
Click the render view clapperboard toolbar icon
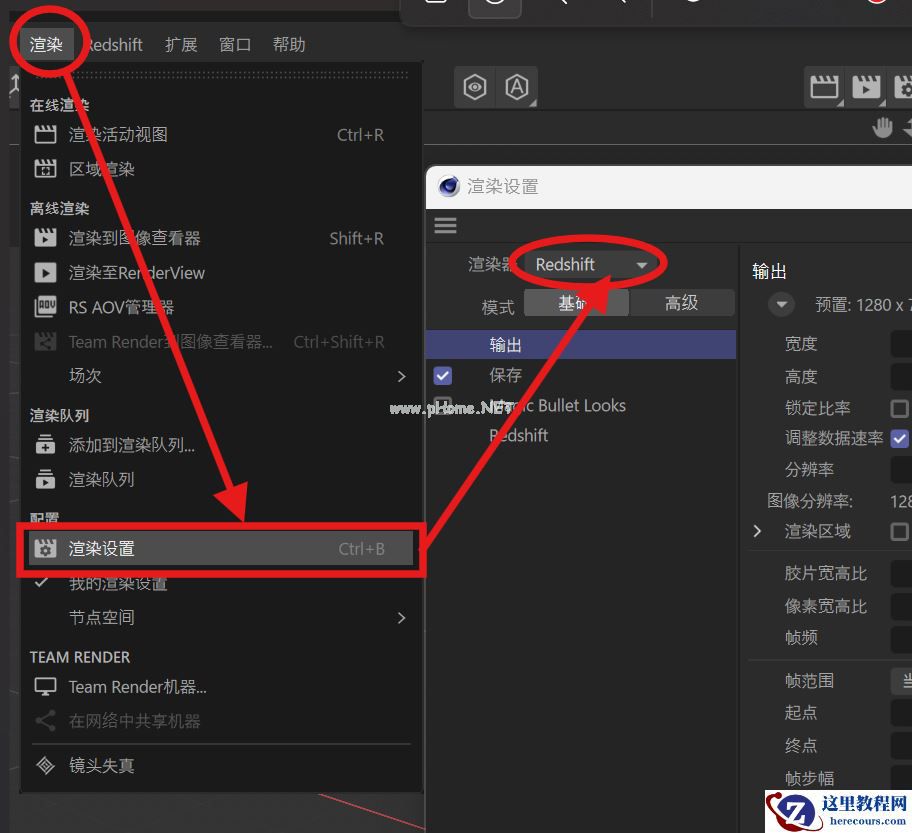pos(824,87)
